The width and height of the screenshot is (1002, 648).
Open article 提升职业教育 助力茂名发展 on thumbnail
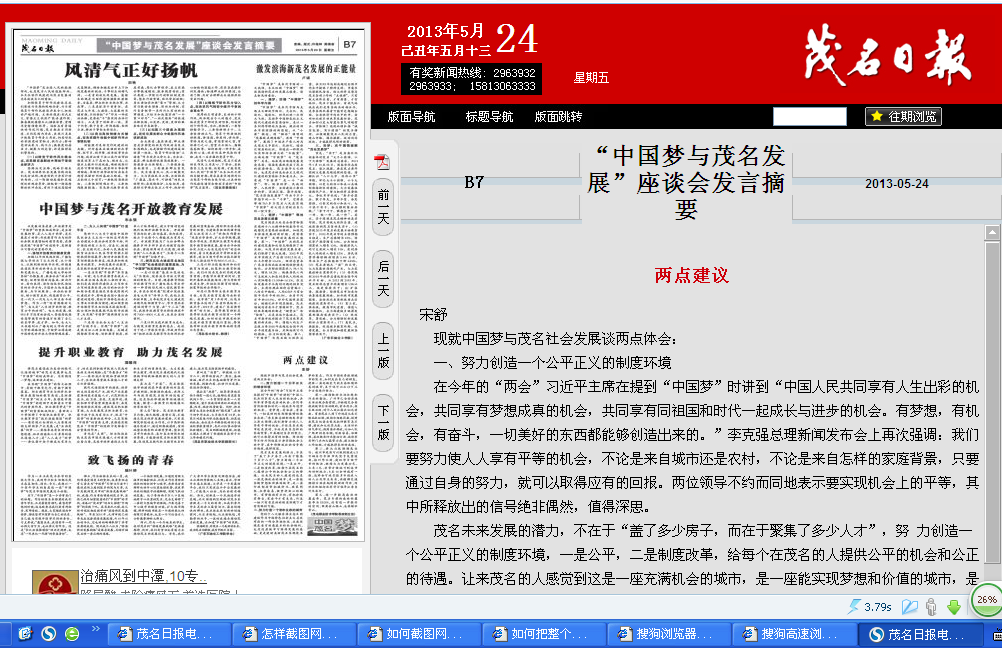(130, 352)
